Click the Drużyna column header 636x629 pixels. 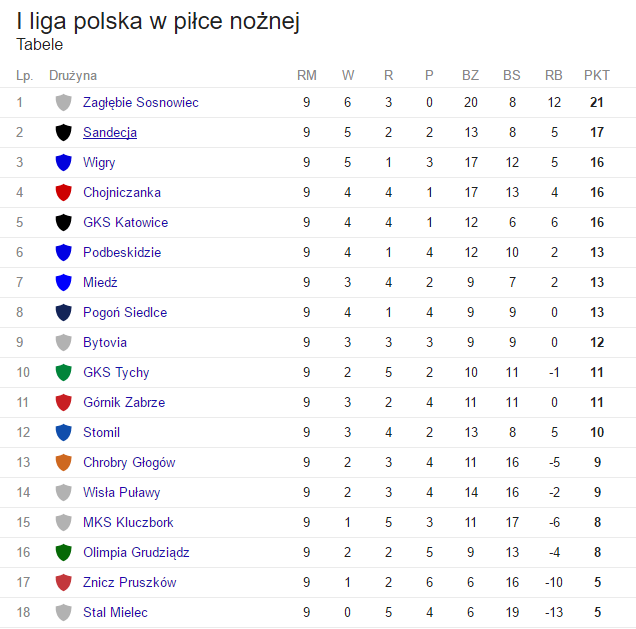click(x=73, y=75)
